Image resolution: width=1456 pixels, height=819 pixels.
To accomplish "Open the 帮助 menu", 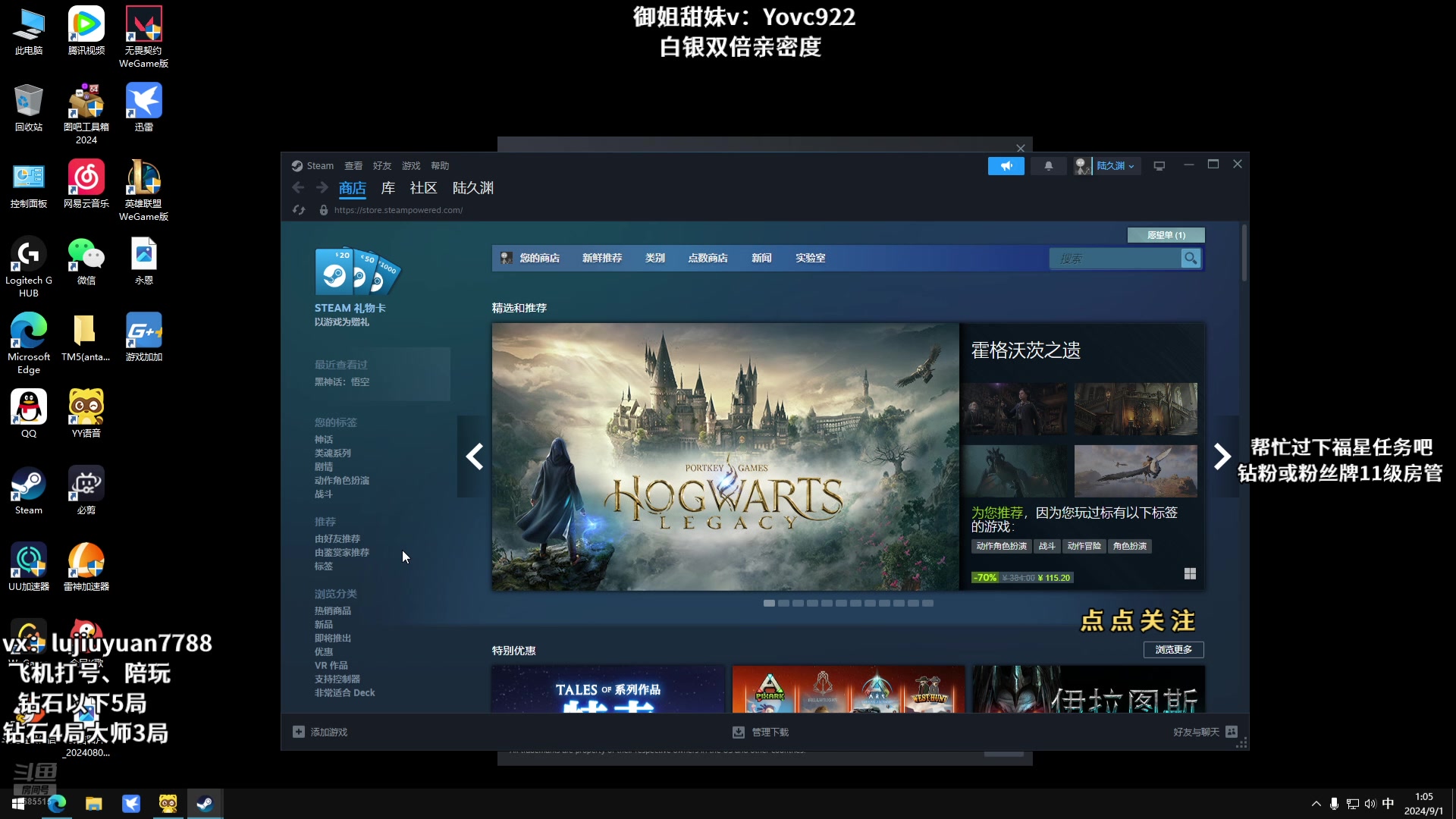I will click(440, 166).
